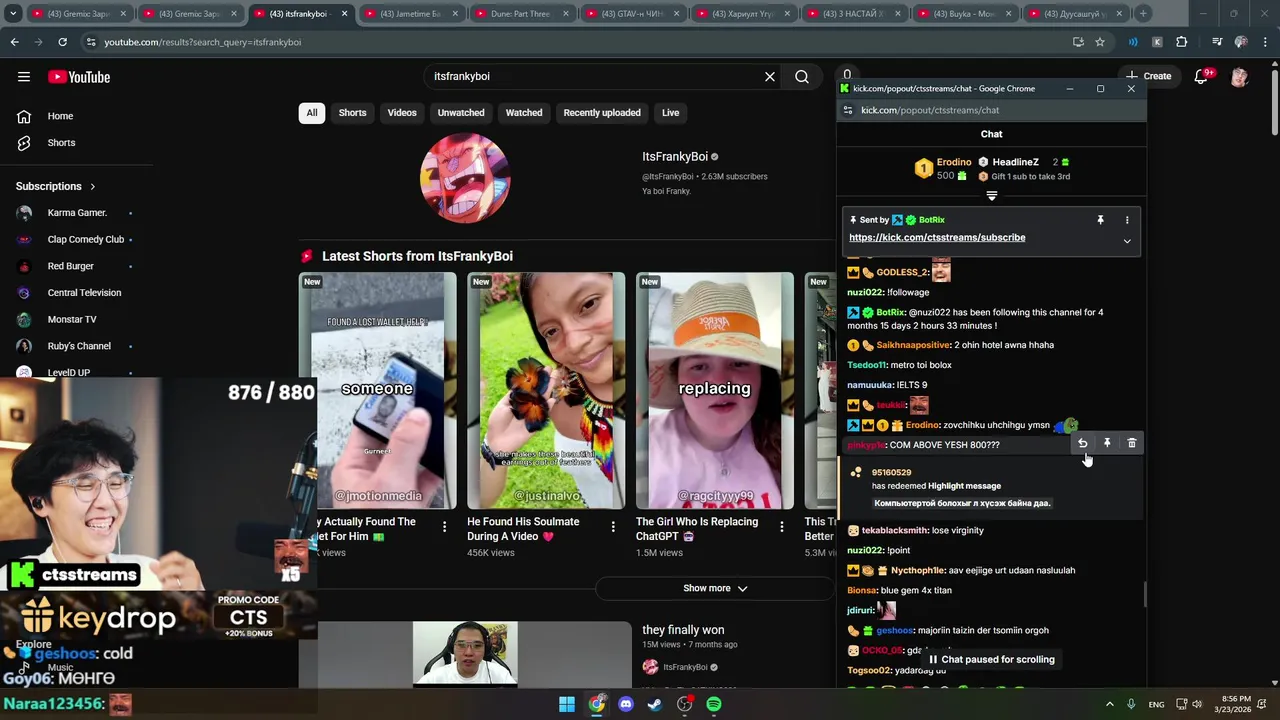Collapse the BotRix pinned message chevron
The height and width of the screenshot is (720, 1280).
point(1127,241)
